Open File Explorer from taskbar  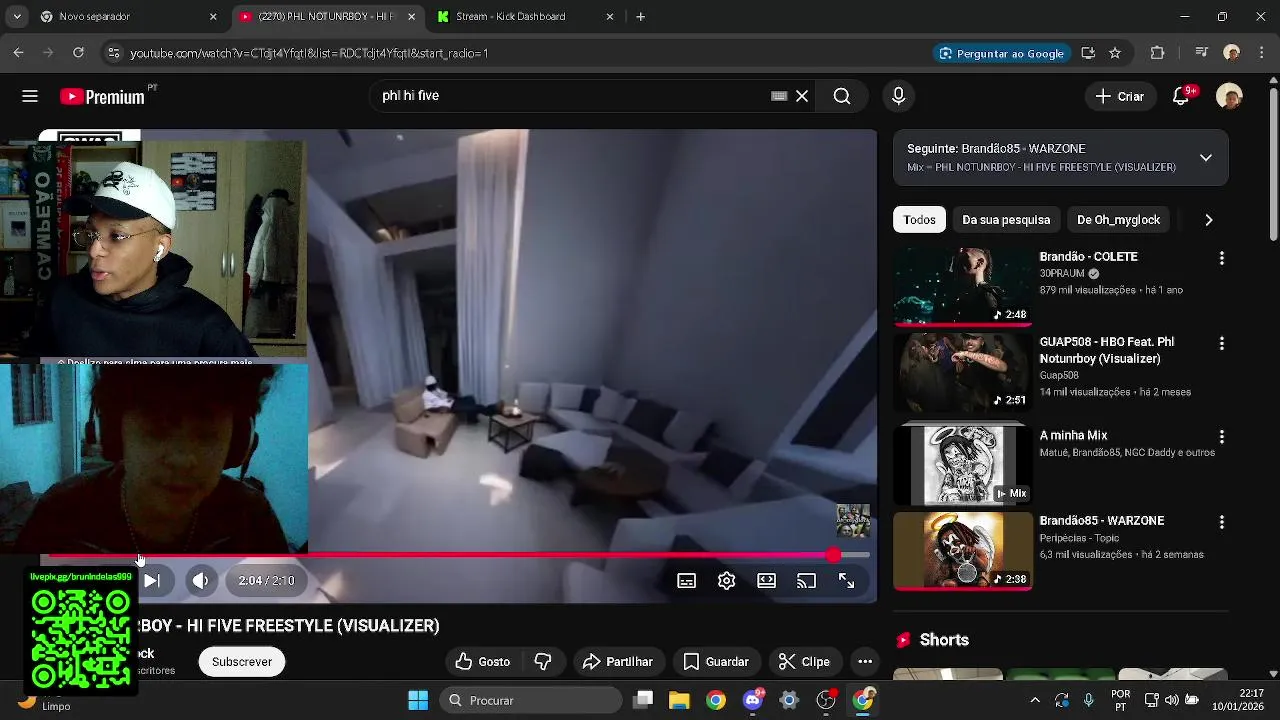coord(679,700)
